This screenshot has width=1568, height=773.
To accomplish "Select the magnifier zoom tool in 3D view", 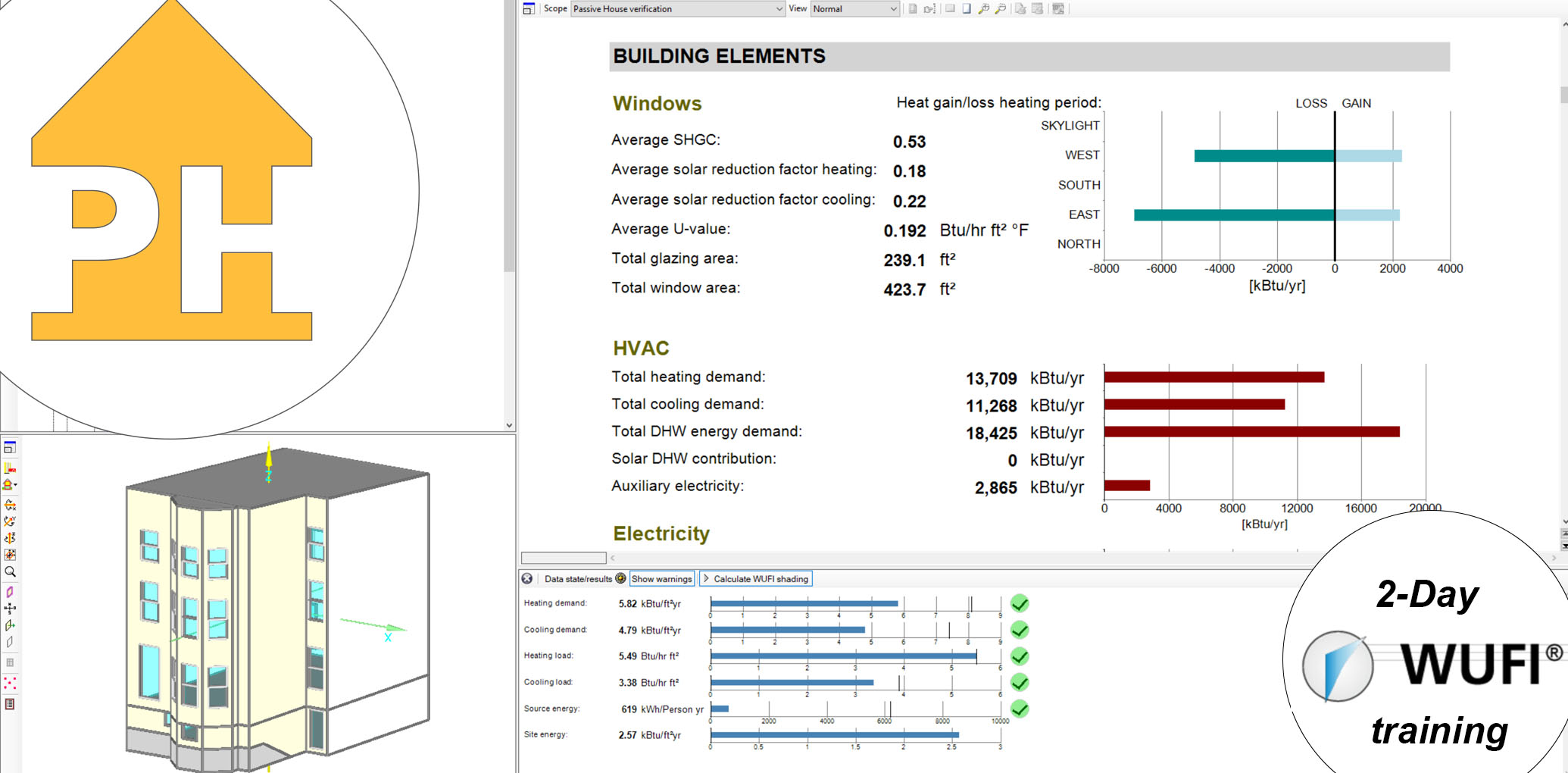I will [10, 572].
